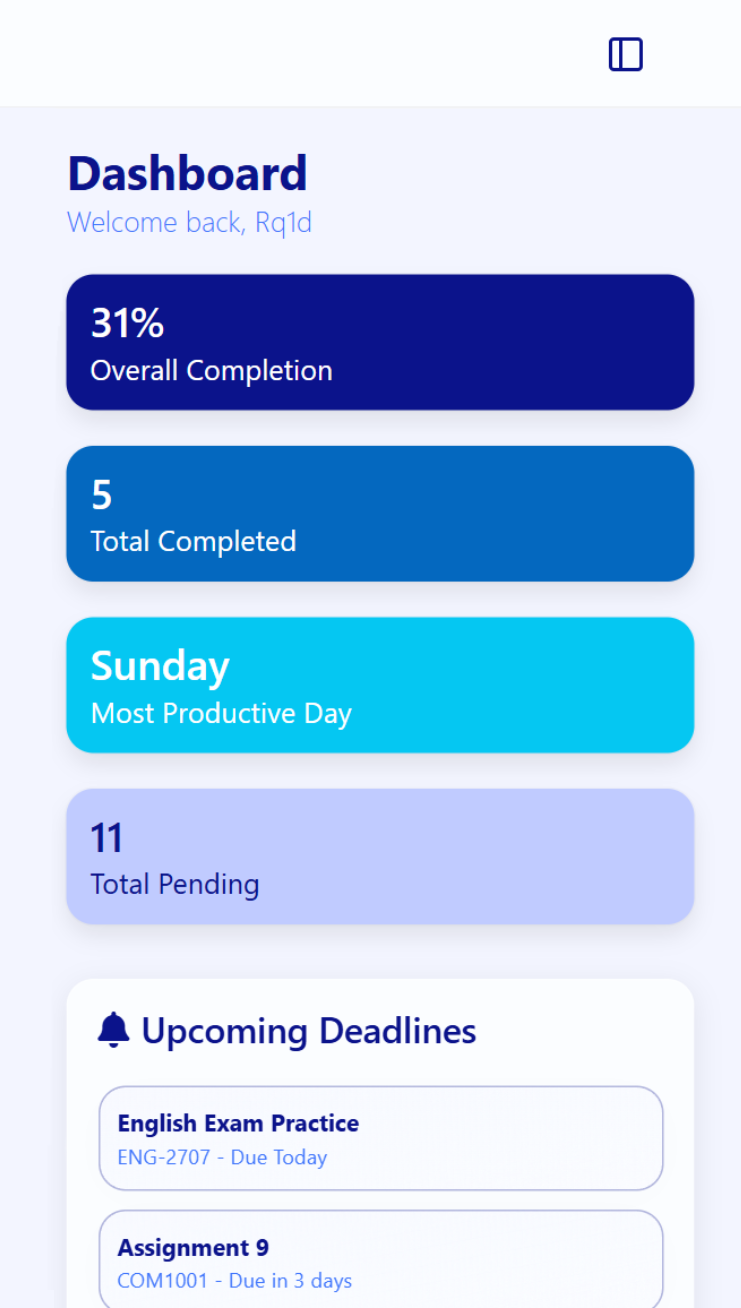Click the number 11 in the pending card

(x=106, y=838)
